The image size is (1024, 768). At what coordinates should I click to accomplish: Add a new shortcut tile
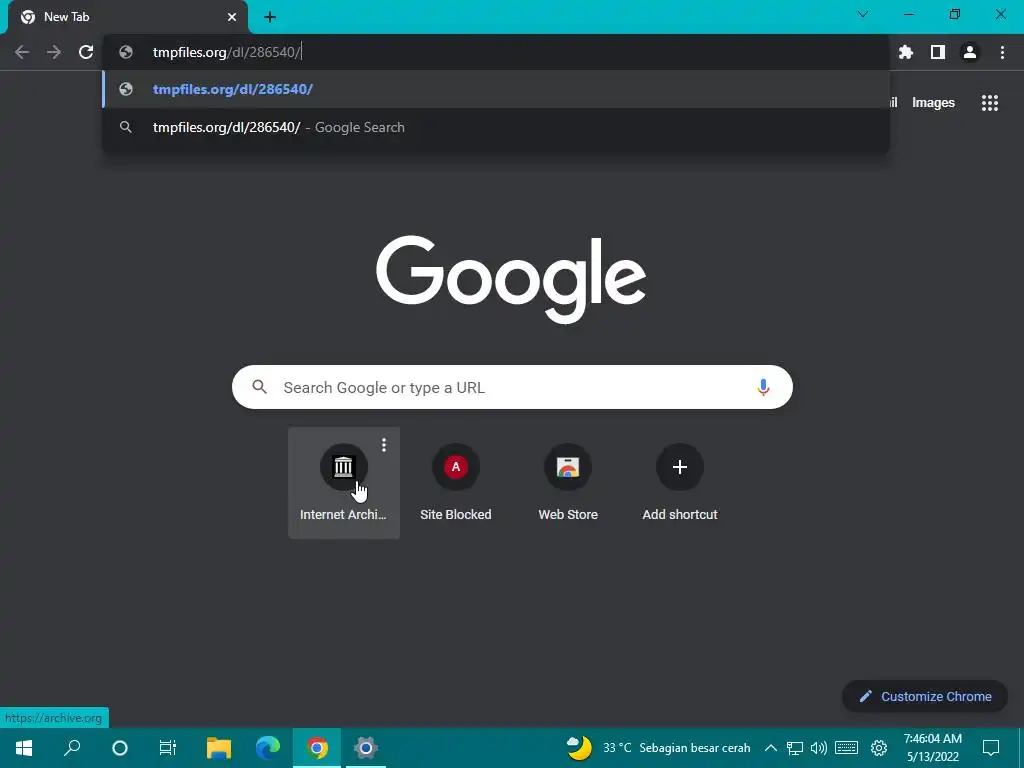point(680,482)
